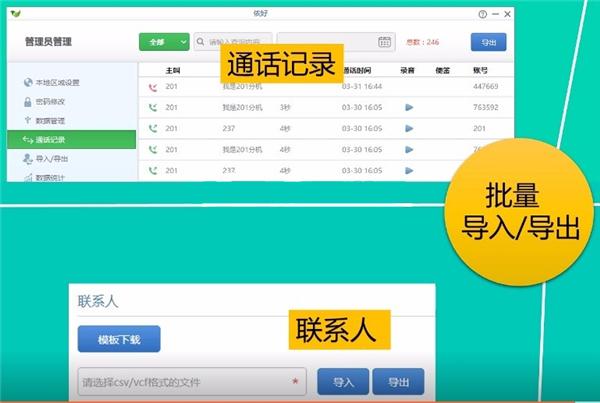The width and height of the screenshot is (600, 403).
Task: Click the csv/vcf file selection field
Action: click(192, 382)
